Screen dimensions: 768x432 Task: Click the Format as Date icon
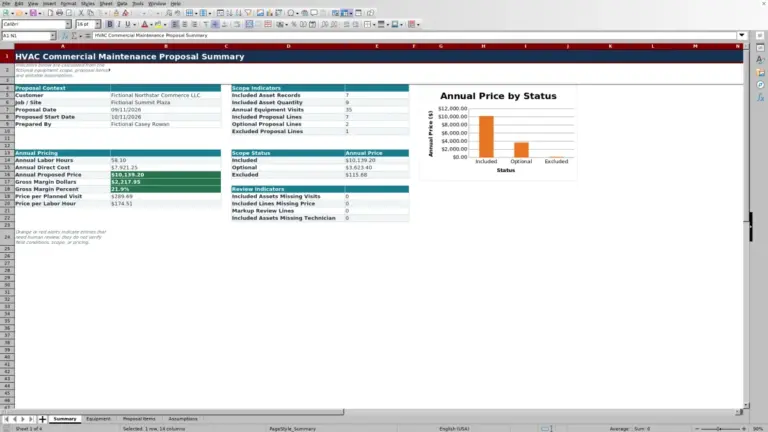coord(312,24)
